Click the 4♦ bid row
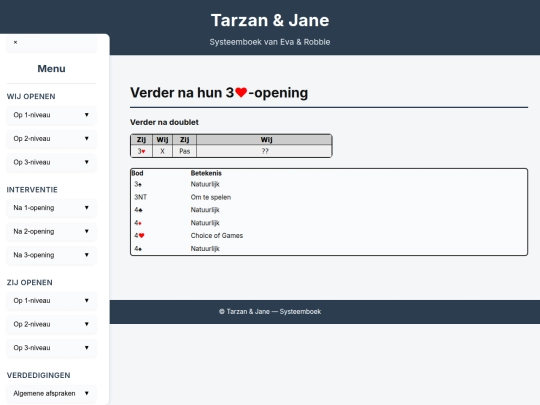 pos(329,223)
